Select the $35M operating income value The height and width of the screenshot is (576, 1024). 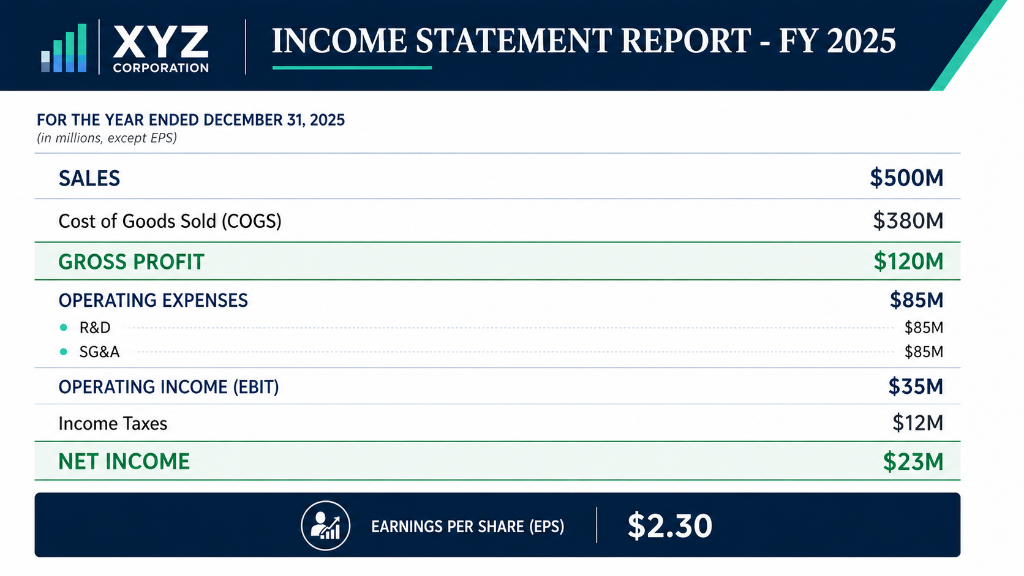pyautogui.click(x=916, y=387)
